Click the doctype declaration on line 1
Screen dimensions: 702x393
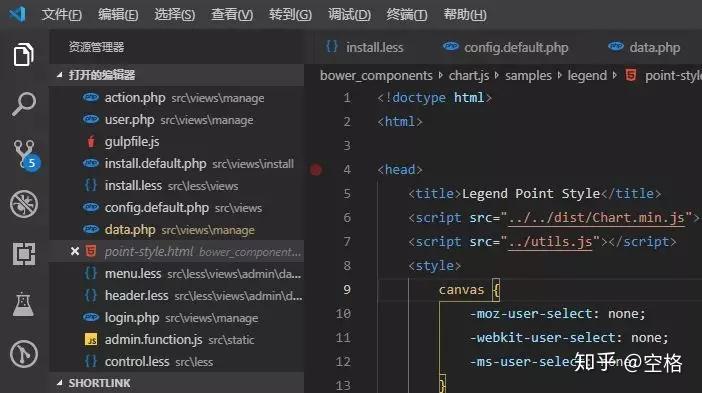tap(434, 98)
